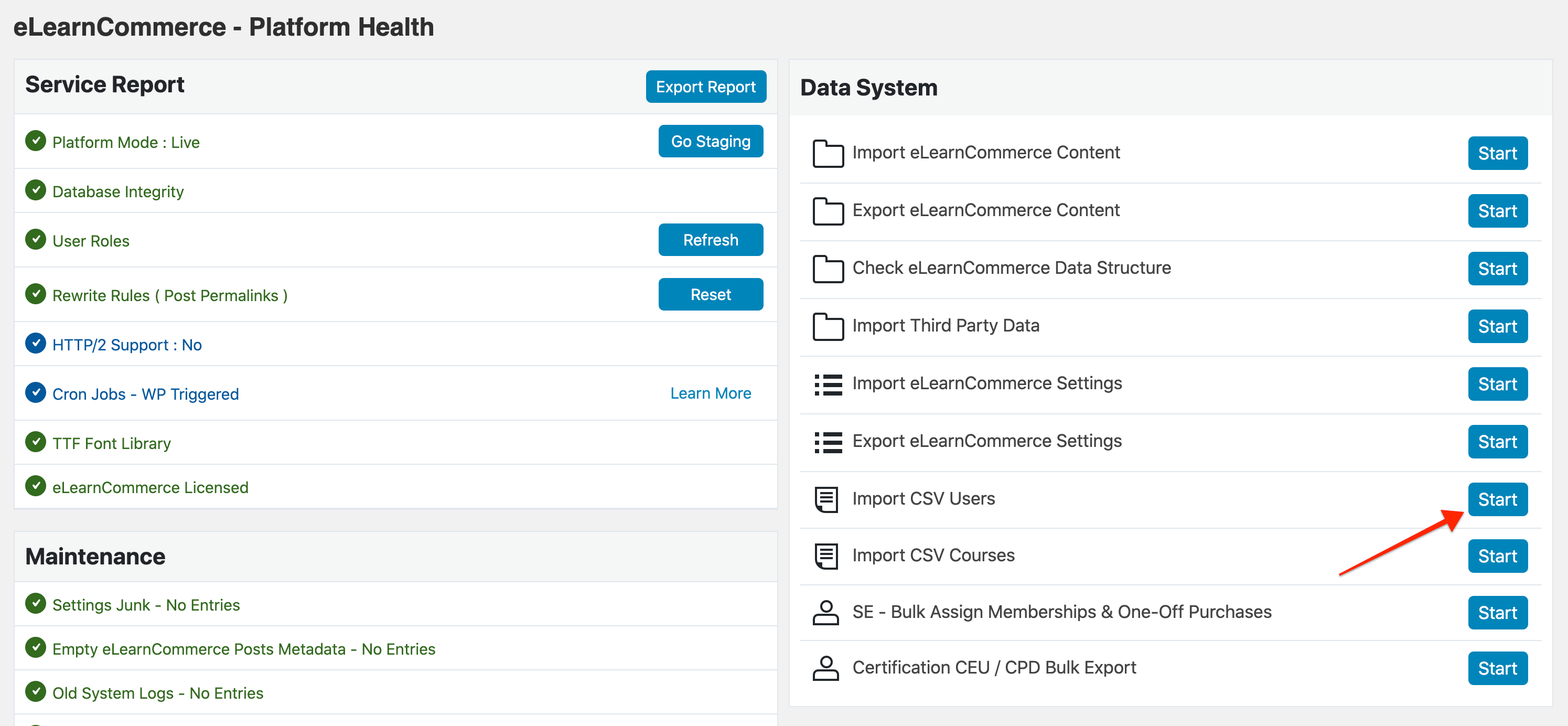This screenshot has height=726, width=1568.
Task: Click the green check icon for Old System Logs
Action: point(36,692)
